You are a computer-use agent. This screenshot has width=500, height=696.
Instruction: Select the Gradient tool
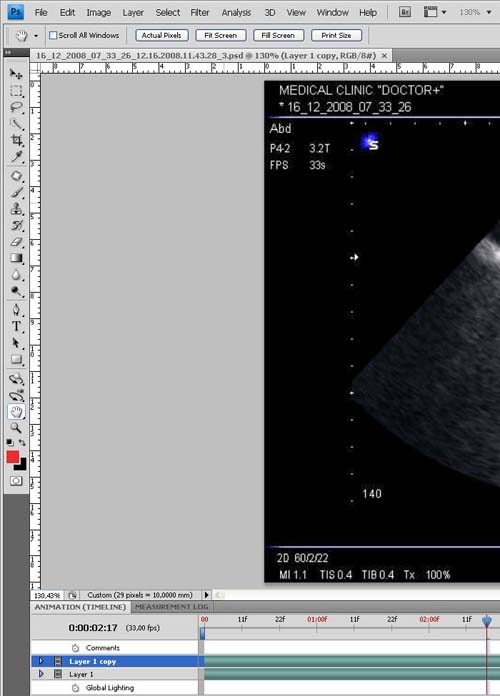(16, 258)
